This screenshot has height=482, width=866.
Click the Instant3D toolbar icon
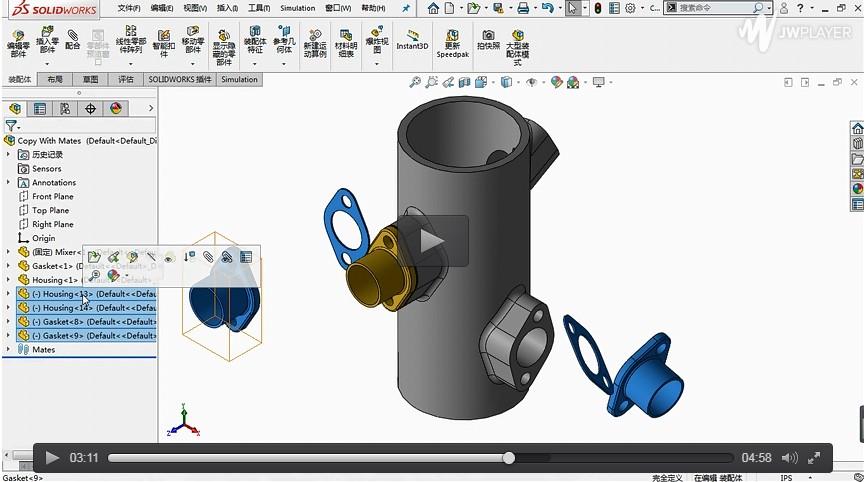click(412, 40)
